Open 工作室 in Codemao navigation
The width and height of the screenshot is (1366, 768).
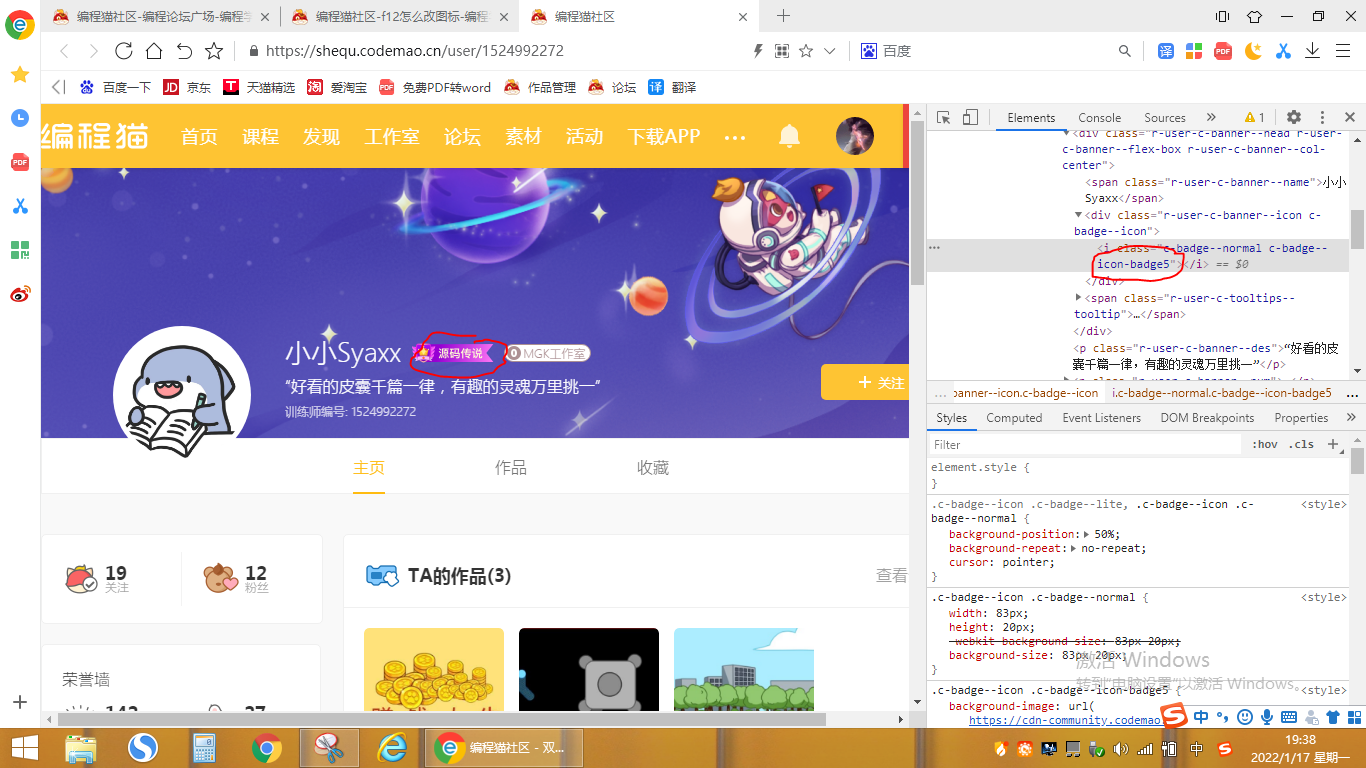[x=392, y=137]
